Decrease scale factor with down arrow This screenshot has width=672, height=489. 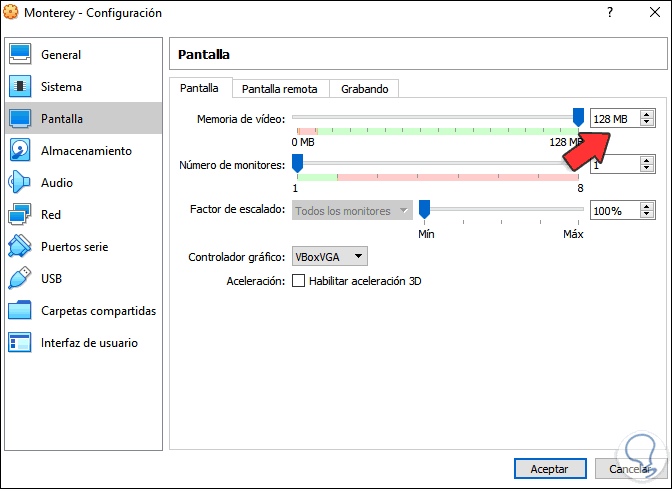(647, 214)
